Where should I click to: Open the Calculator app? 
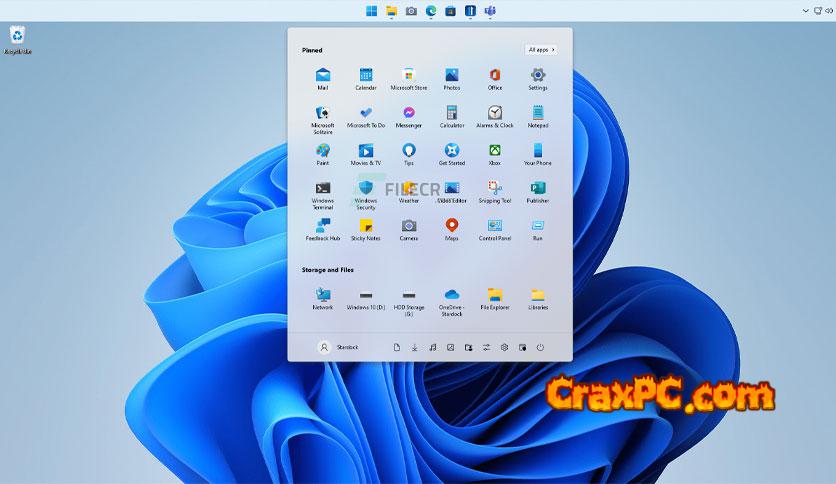pos(451,114)
